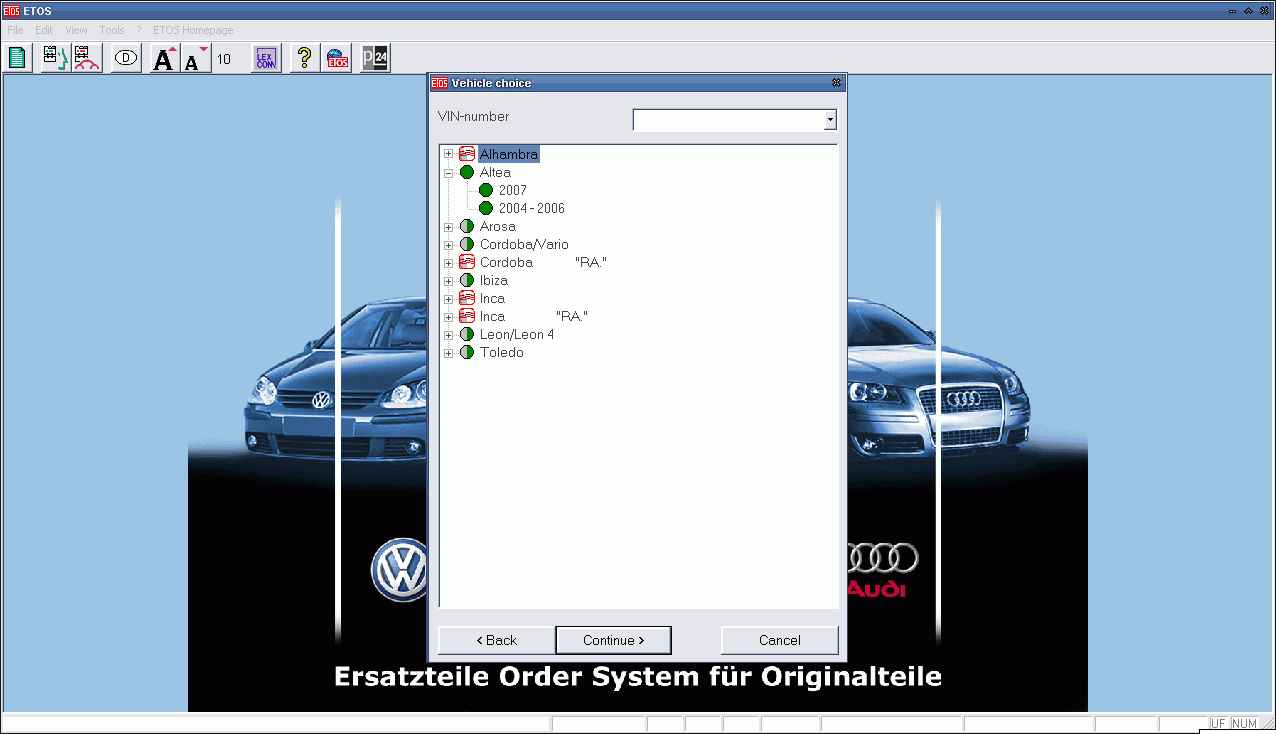Select the Alhambra label in the tree

point(509,154)
